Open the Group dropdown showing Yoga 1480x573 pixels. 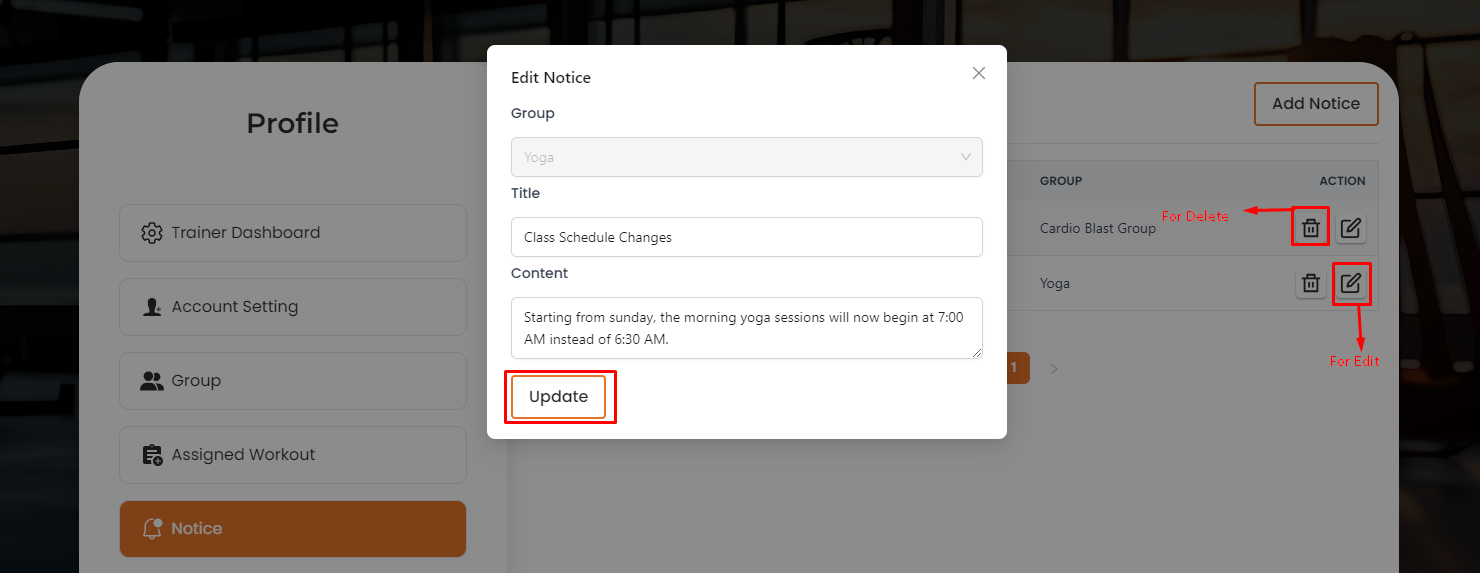point(745,157)
